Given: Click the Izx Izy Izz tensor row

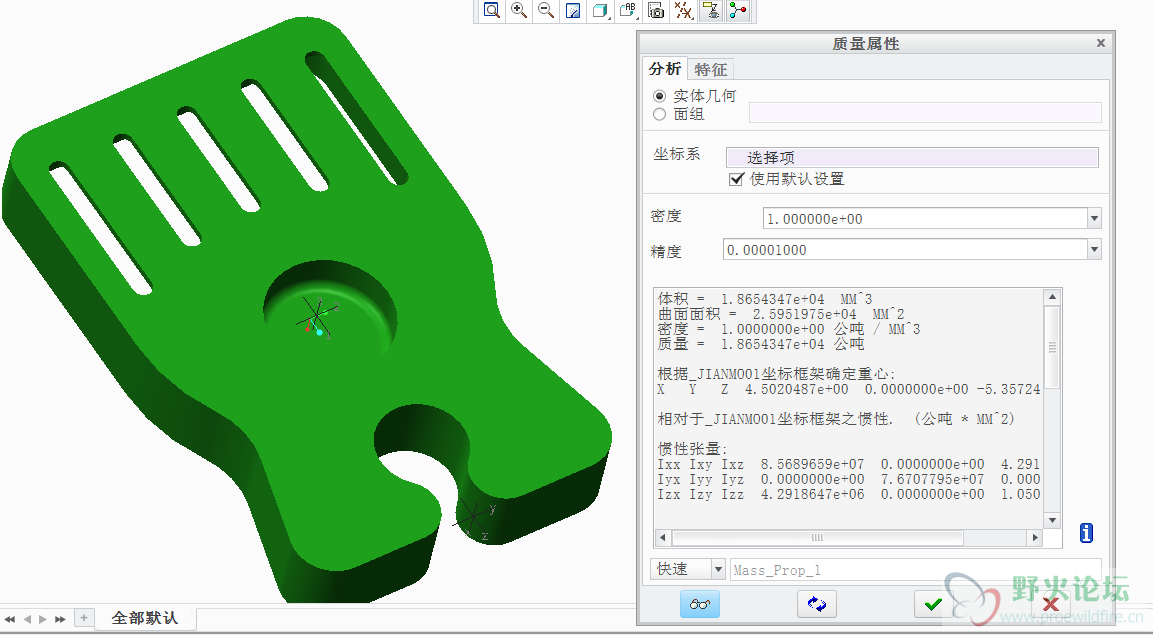Looking at the screenshot, I should [x=849, y=495].
